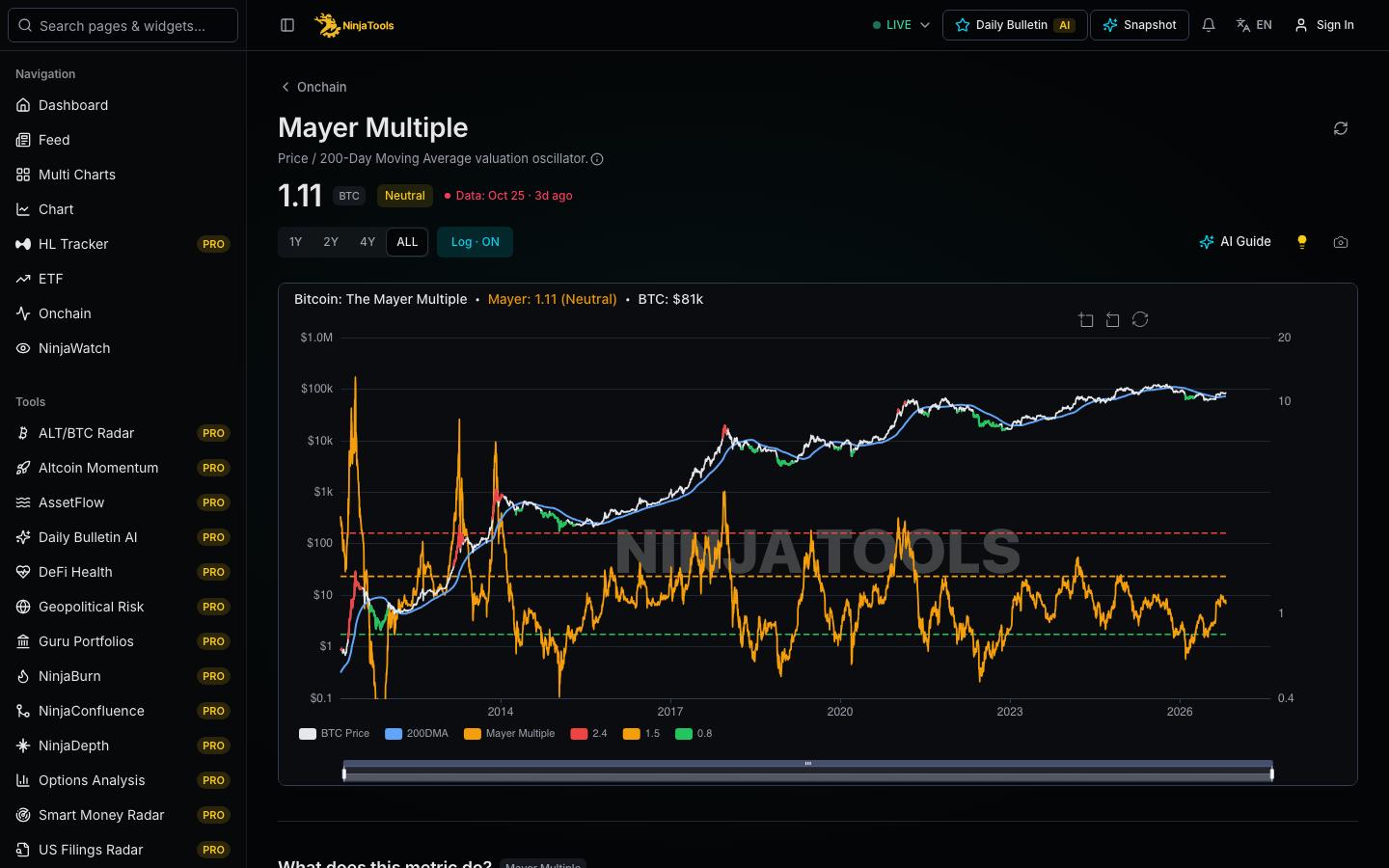The width and height of the screenshot is (1389, 868).
Task: Select the 2Y time range
Action: click(331, 242)
